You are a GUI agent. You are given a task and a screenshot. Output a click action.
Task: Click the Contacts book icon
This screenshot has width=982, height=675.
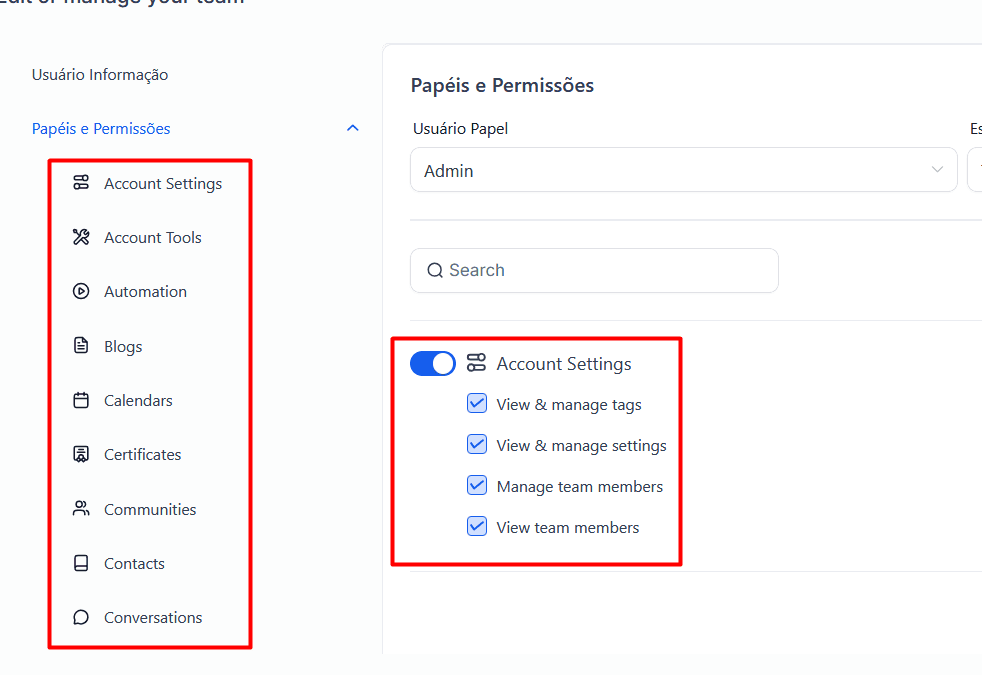81,563
